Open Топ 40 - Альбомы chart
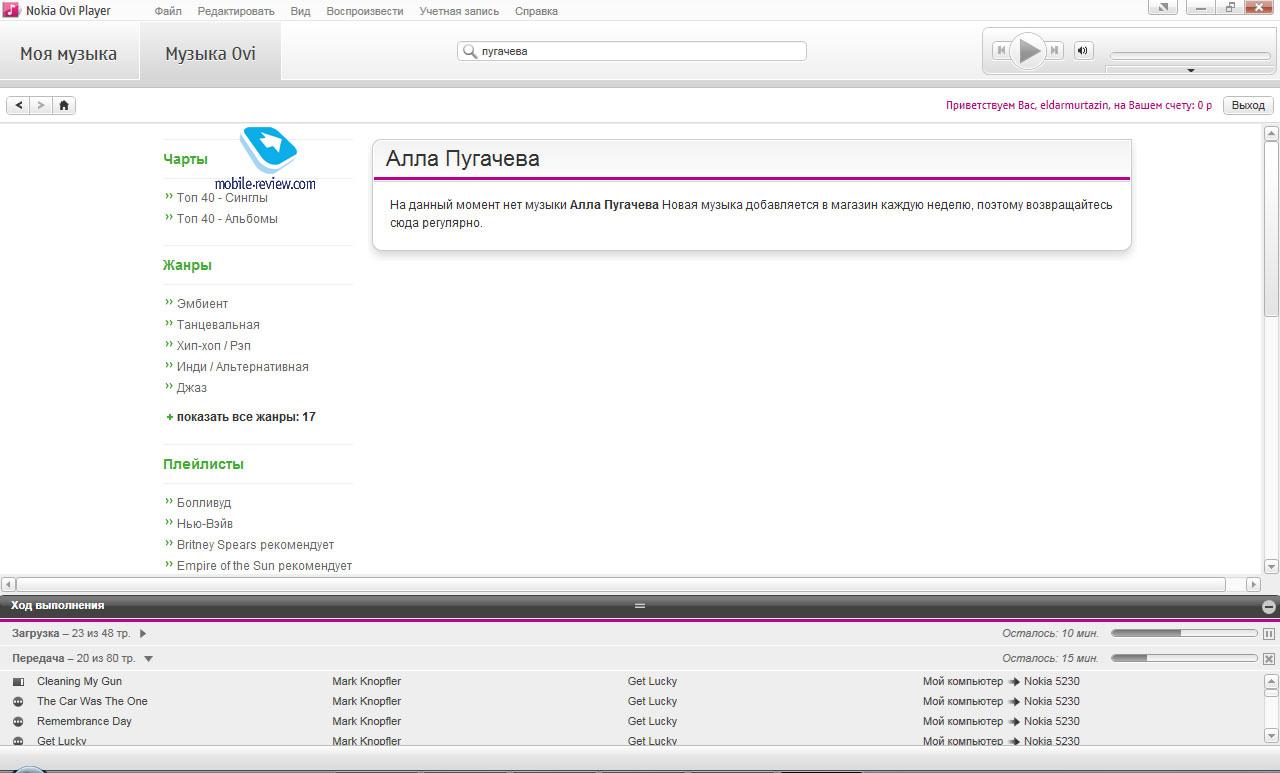1280x773 pixels. coord(227,218)
